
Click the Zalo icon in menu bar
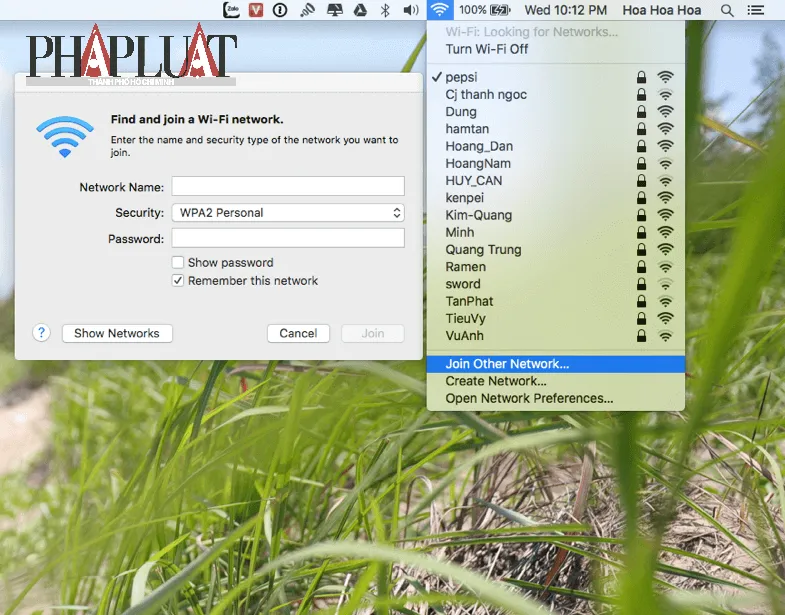click(232, 10)
